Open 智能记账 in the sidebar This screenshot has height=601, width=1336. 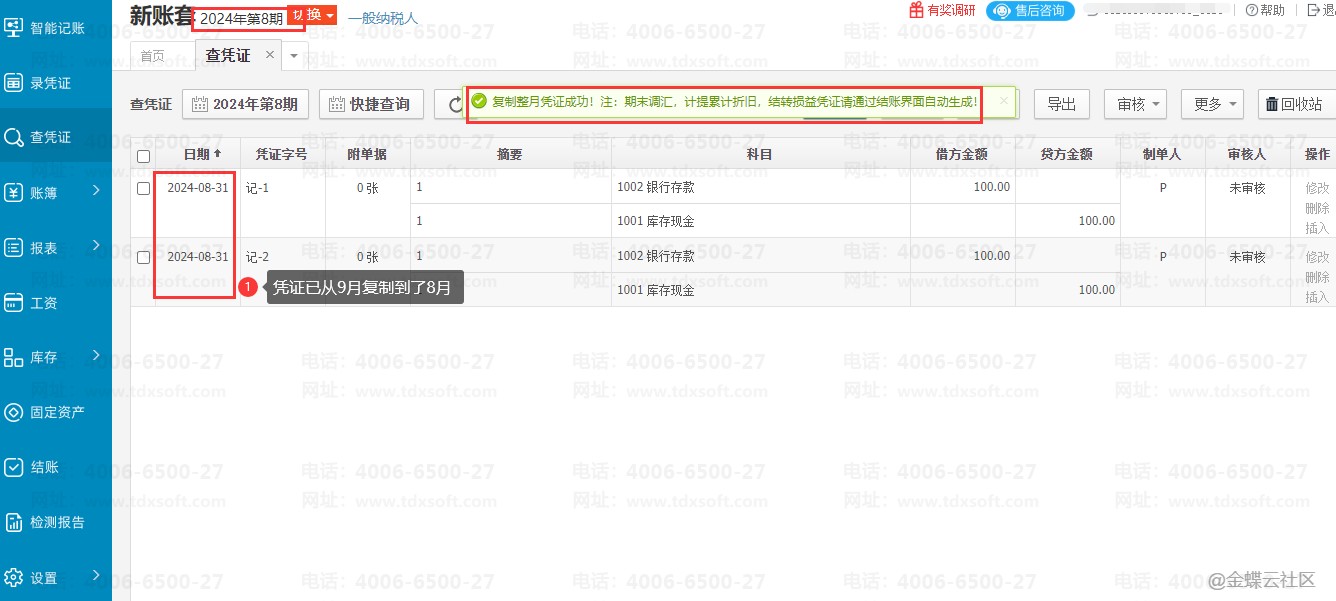click(55, 28)
